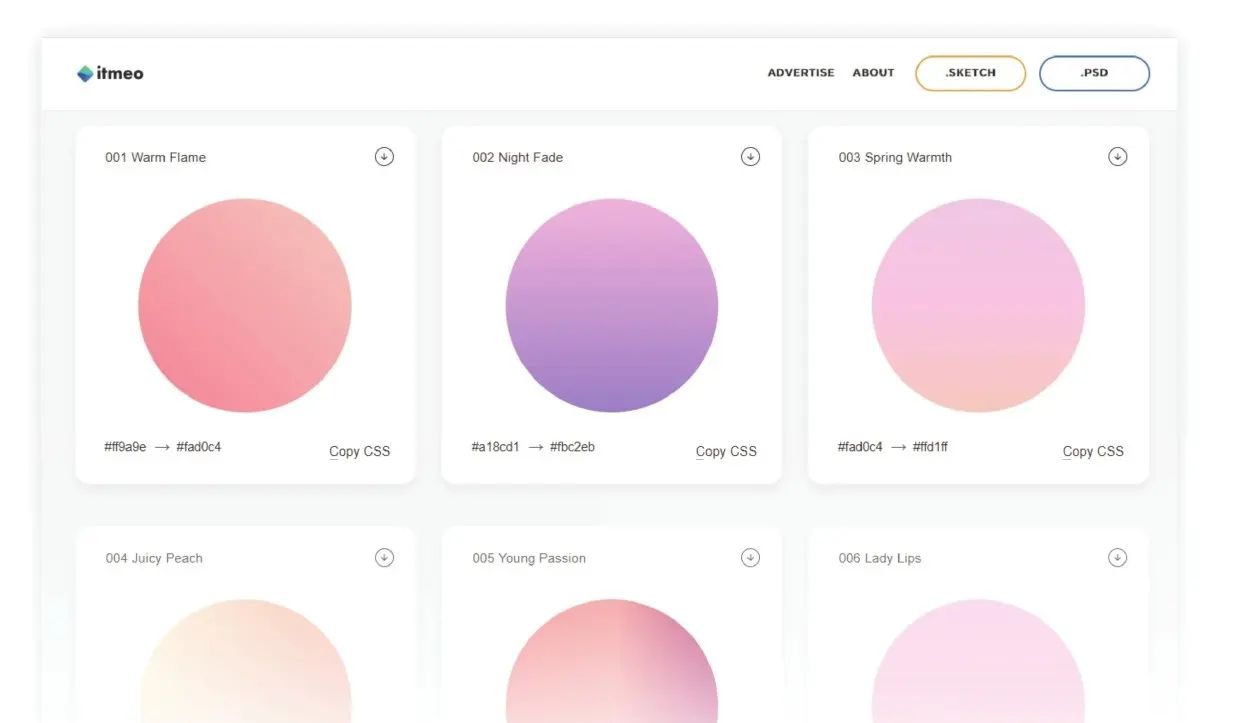Click the 006 Lady Lips title

tap(880, 558)
